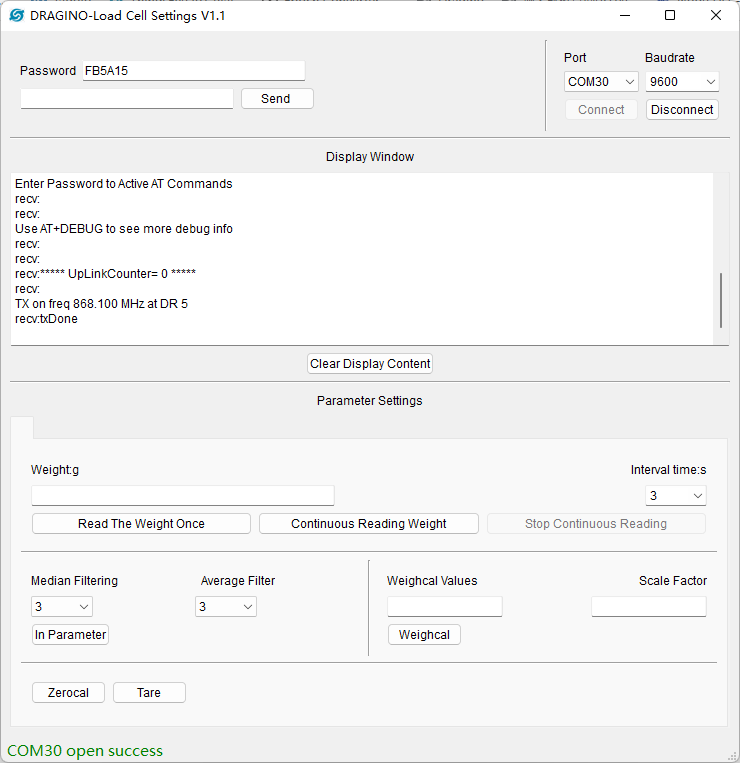Click the In Parameter button
The width and height of the screenshot is (740, 763).
tap(70, 635)
